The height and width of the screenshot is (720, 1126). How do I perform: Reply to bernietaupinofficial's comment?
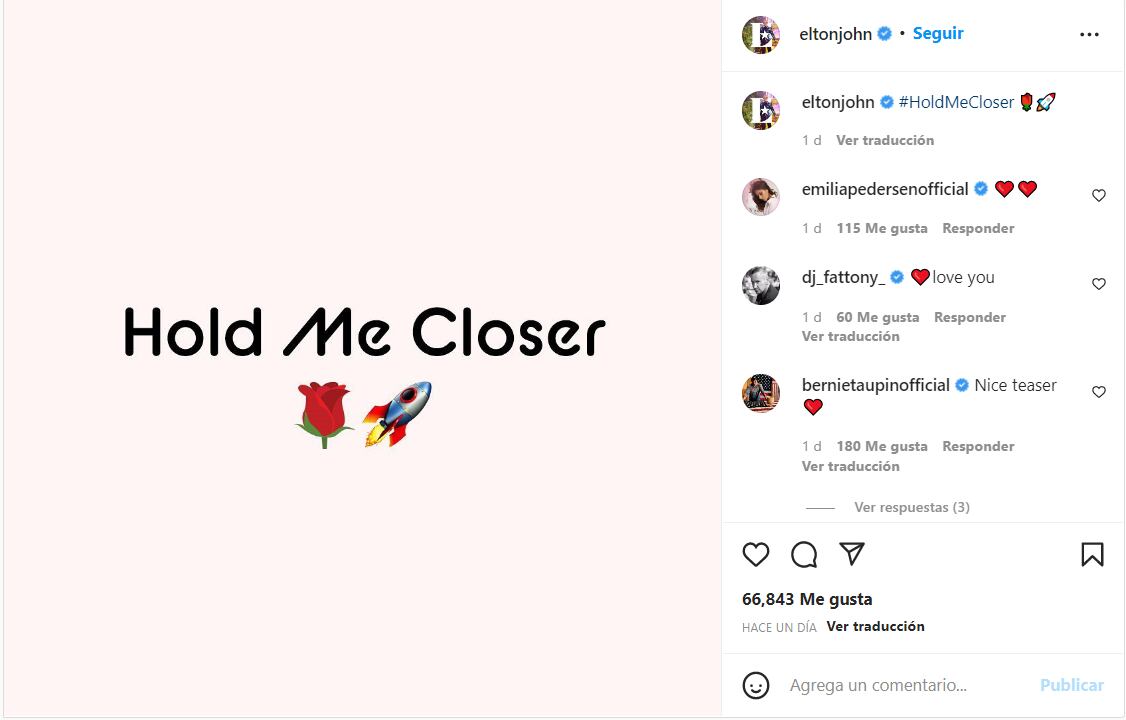[978, 446]
